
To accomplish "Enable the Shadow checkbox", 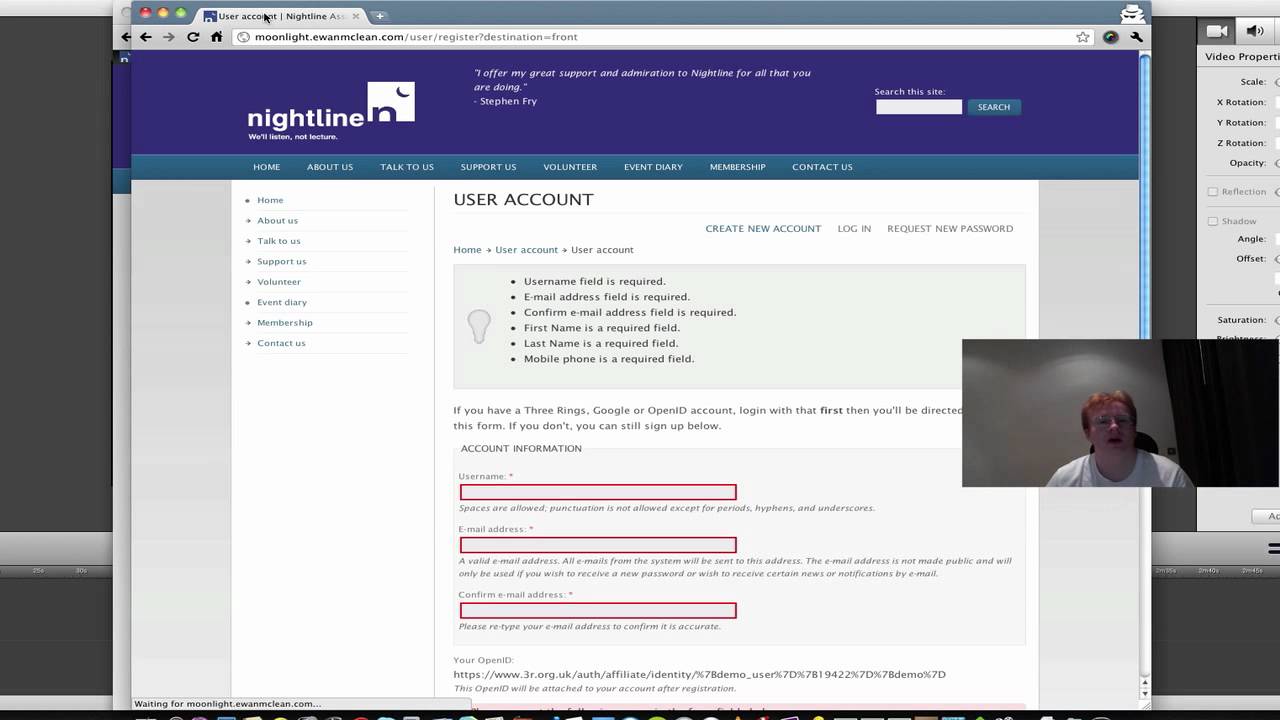I will pos(1213,221).
